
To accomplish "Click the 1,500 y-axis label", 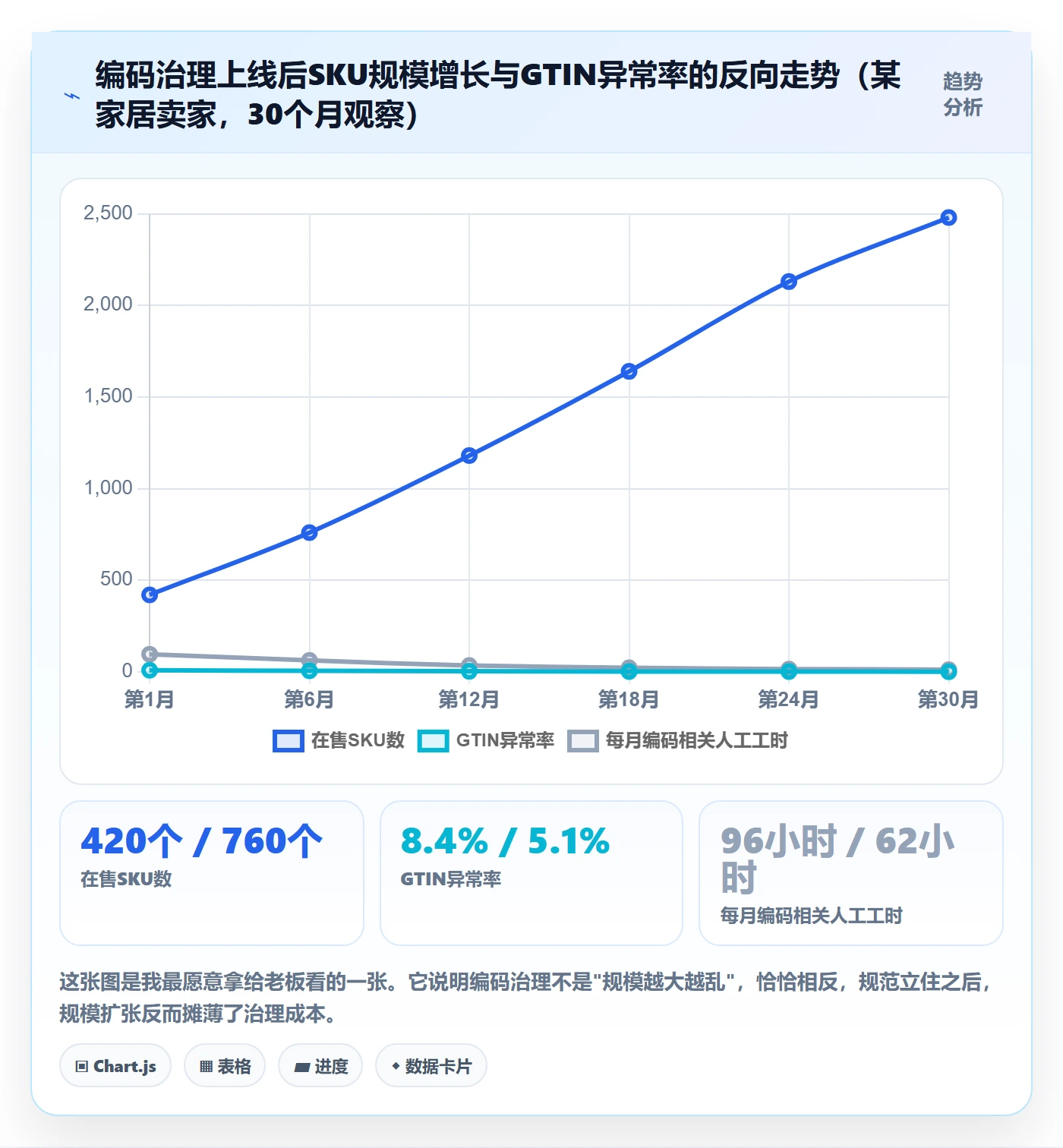I will [x=108, y=396].
